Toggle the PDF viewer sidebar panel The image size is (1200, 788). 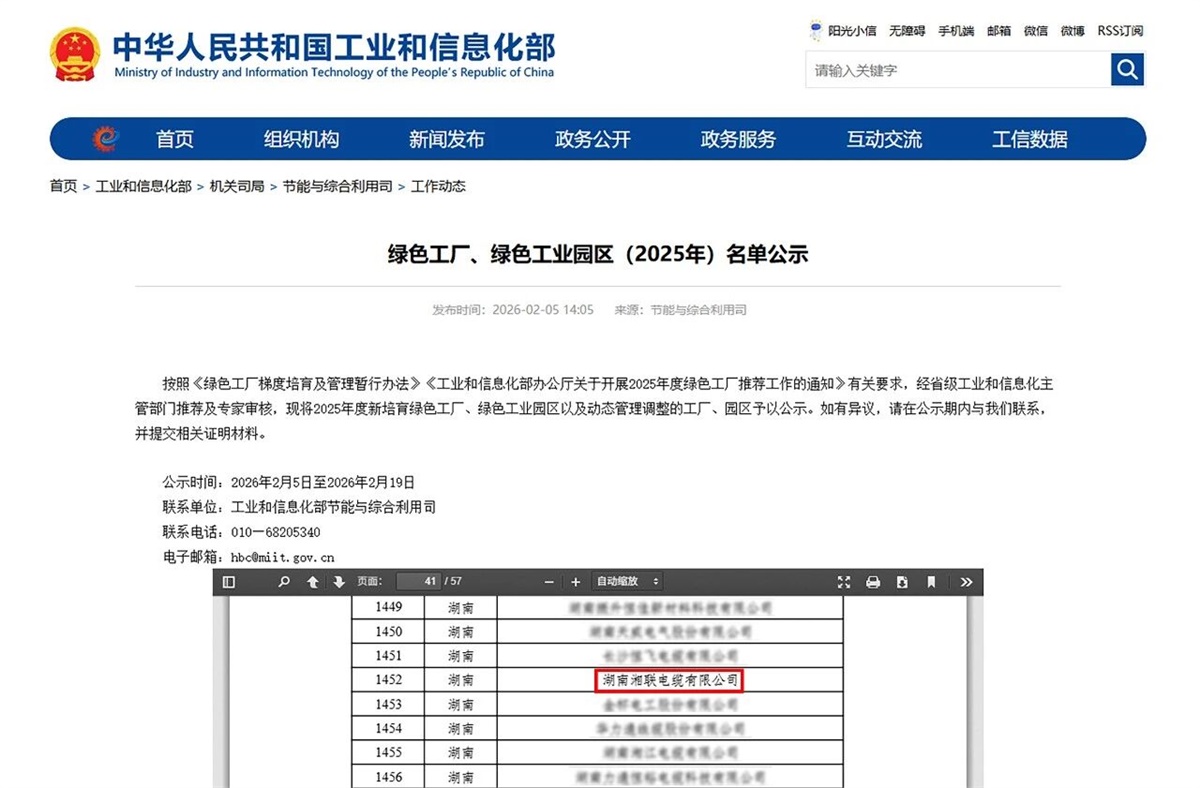[229, 582]
